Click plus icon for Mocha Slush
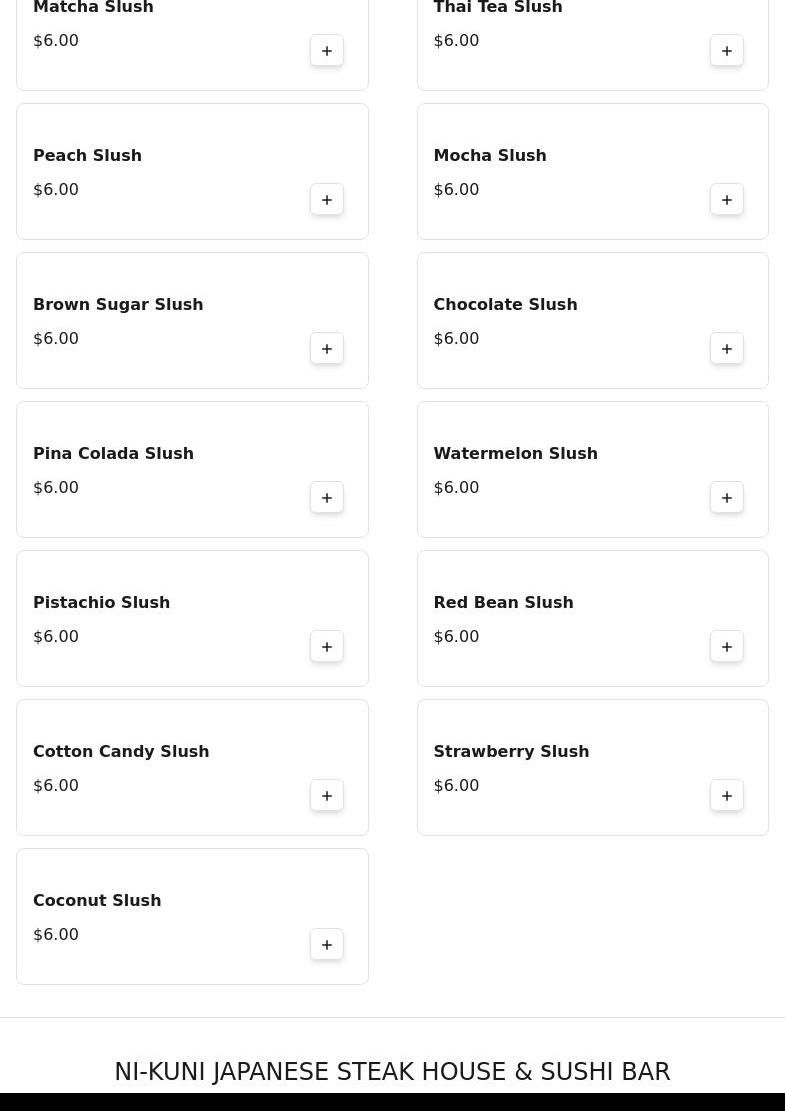This screenshot has width=785, height=1111. (x=727, y=199)
